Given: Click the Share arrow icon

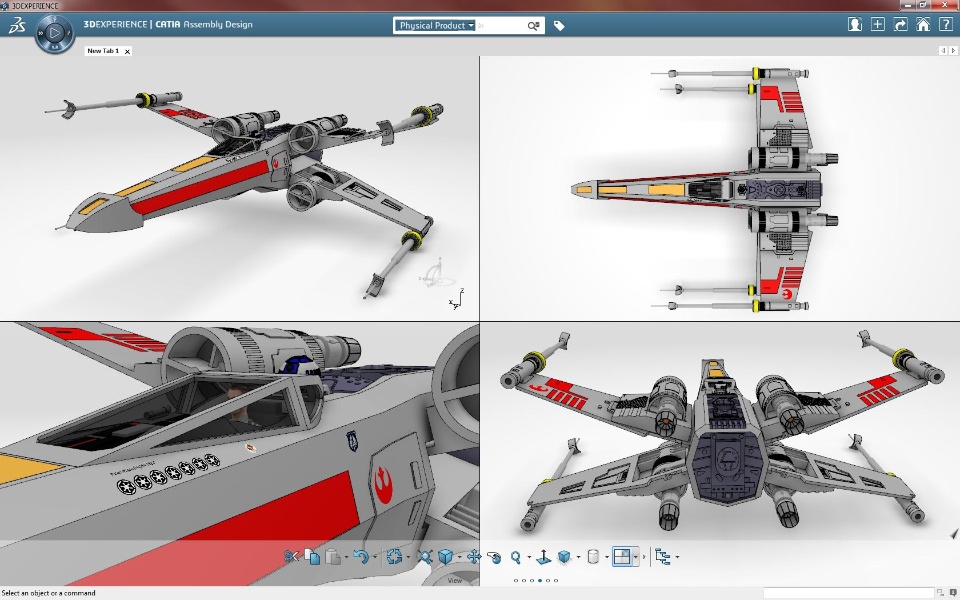Looking at the screenshot, I should pos(900,24).
